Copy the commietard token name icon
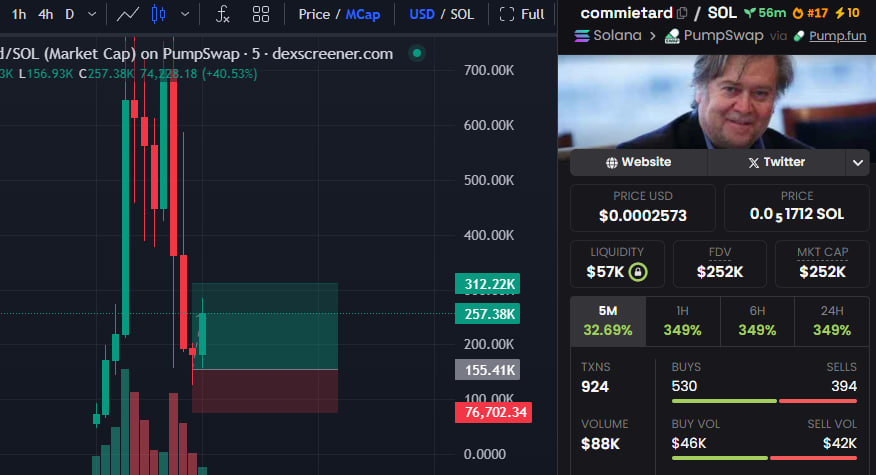The image size is (876, 475). click(x=682, y=13)
